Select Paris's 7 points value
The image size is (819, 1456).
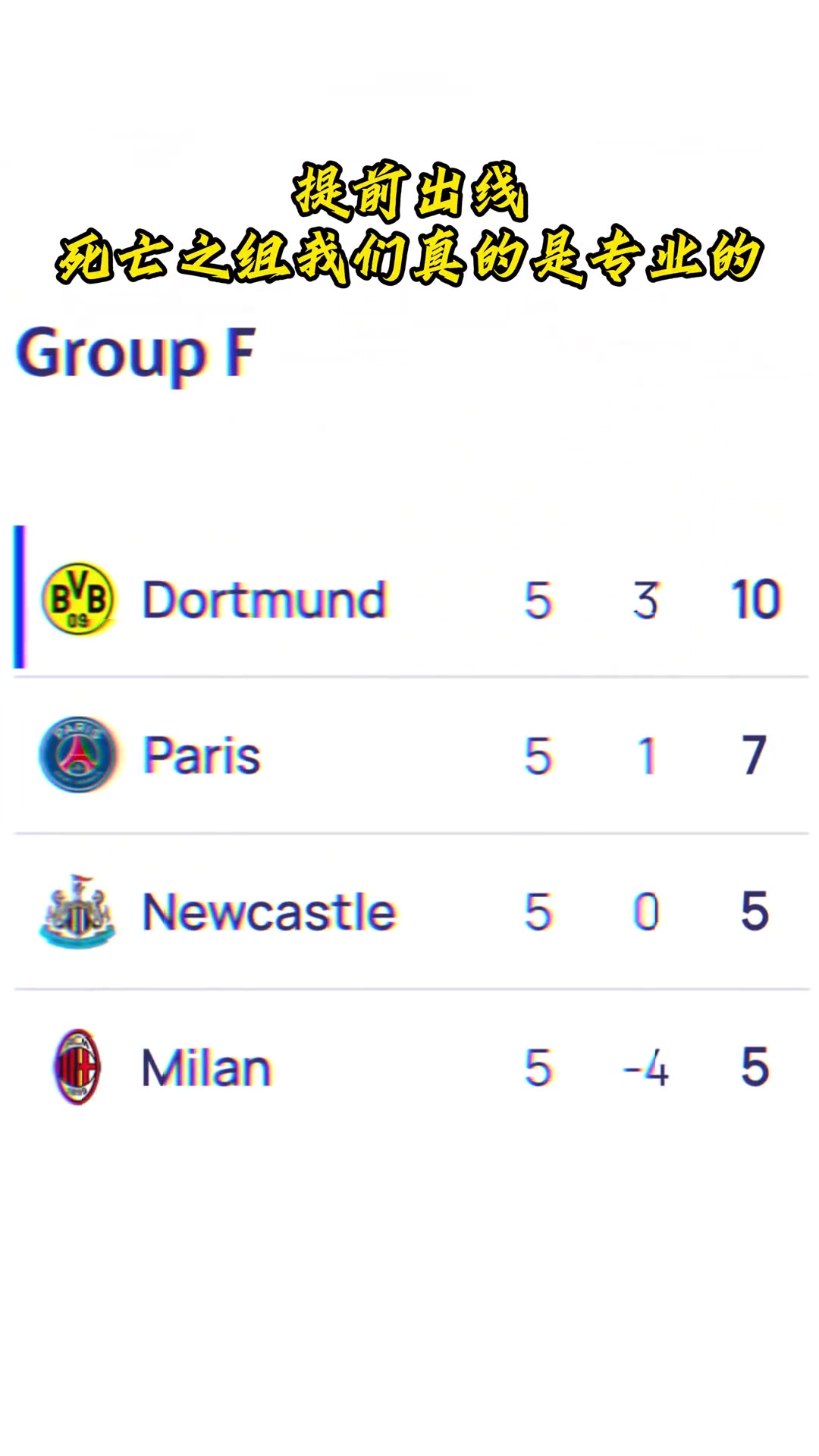click(754, 755)
